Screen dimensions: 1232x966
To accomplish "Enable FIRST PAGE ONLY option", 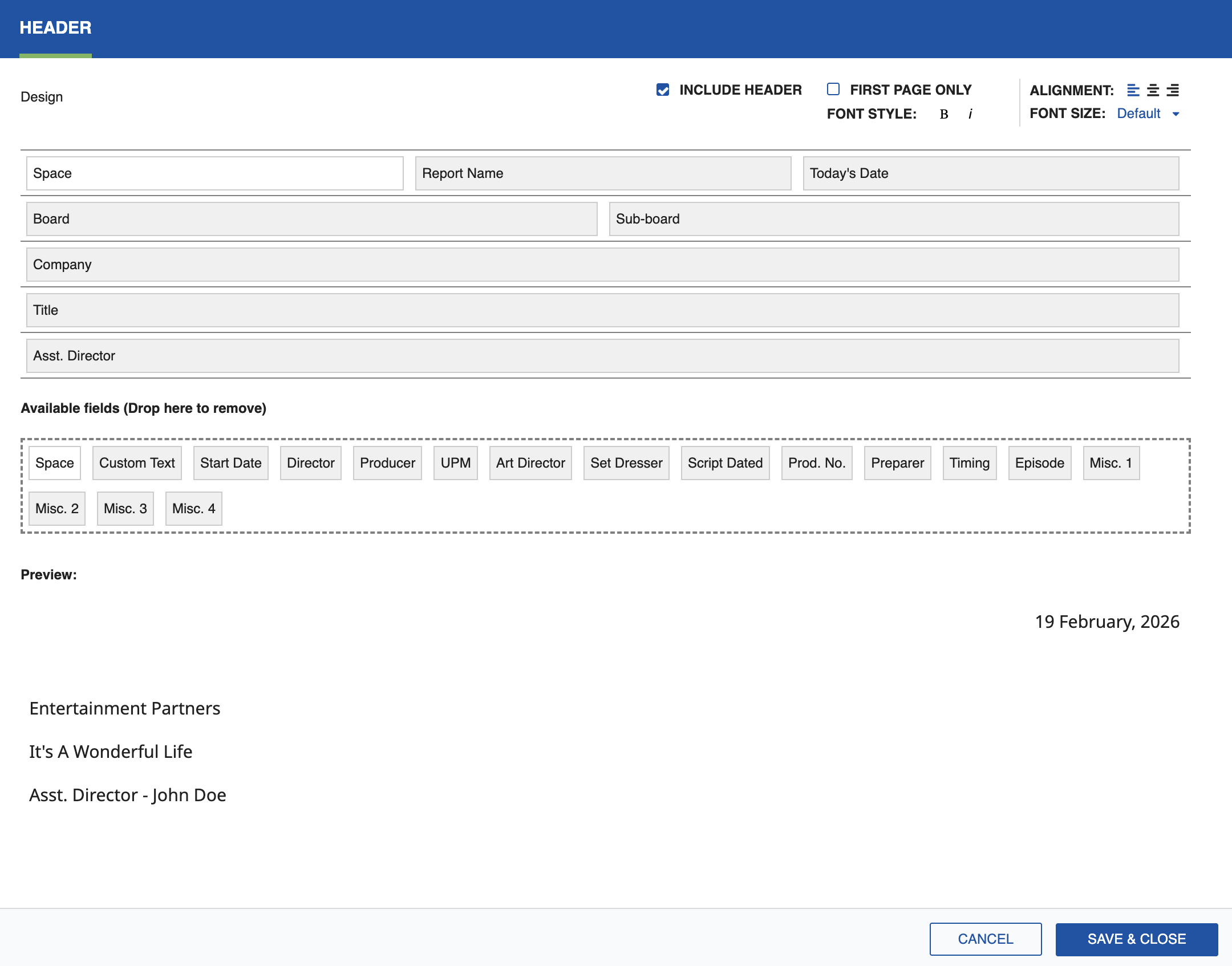I will point(833,89).
